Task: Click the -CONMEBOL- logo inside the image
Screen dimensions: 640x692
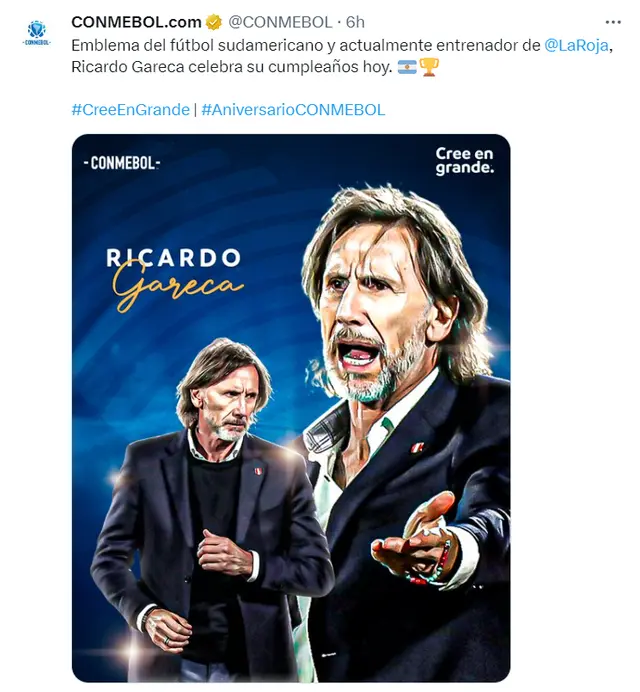Action: coord(122,163)
